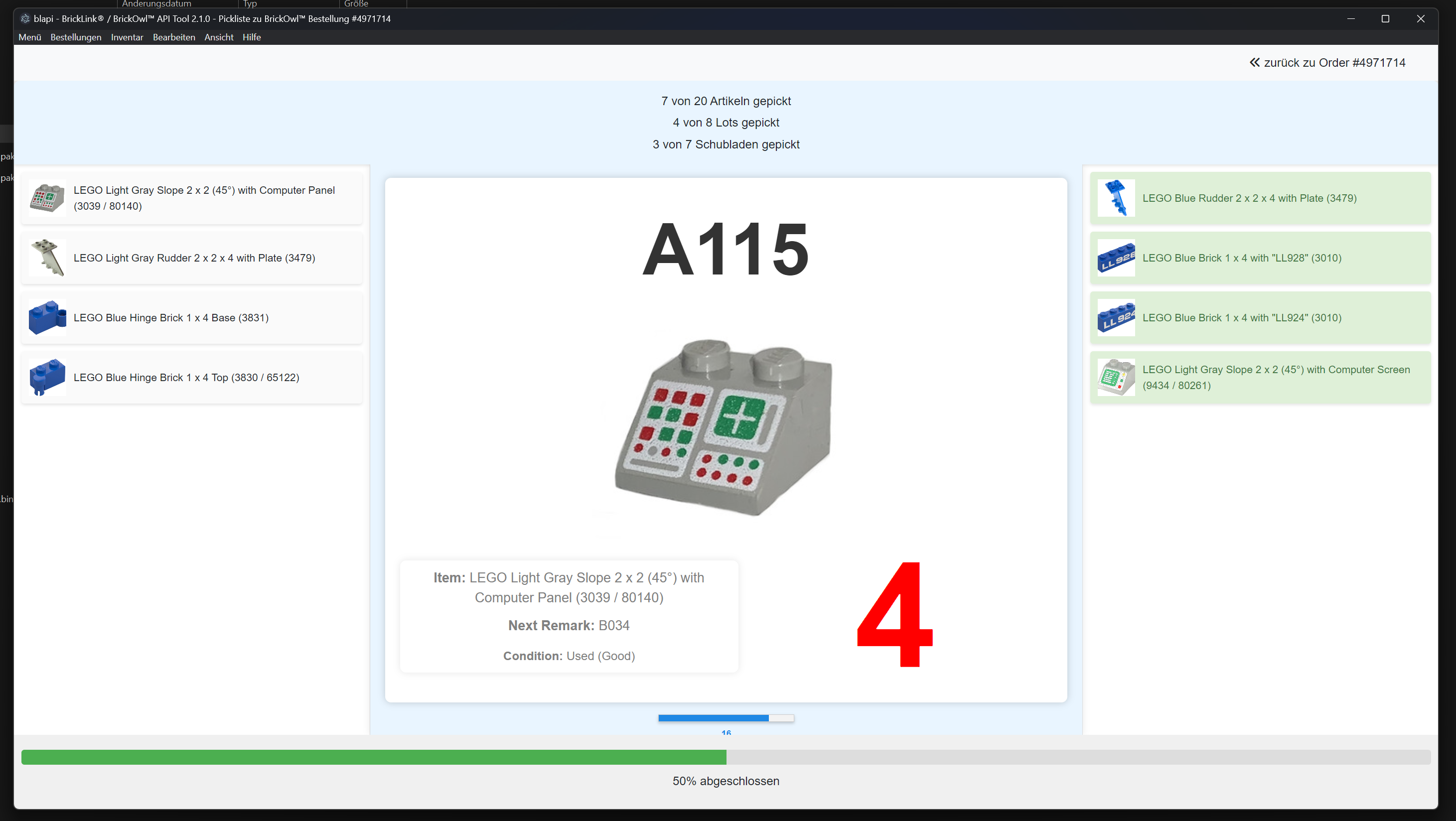Click LEGO Light Gray Rudder 2 x 2 x 4 text
This screenshot has width=1456, height=821.
coord(194,258)
